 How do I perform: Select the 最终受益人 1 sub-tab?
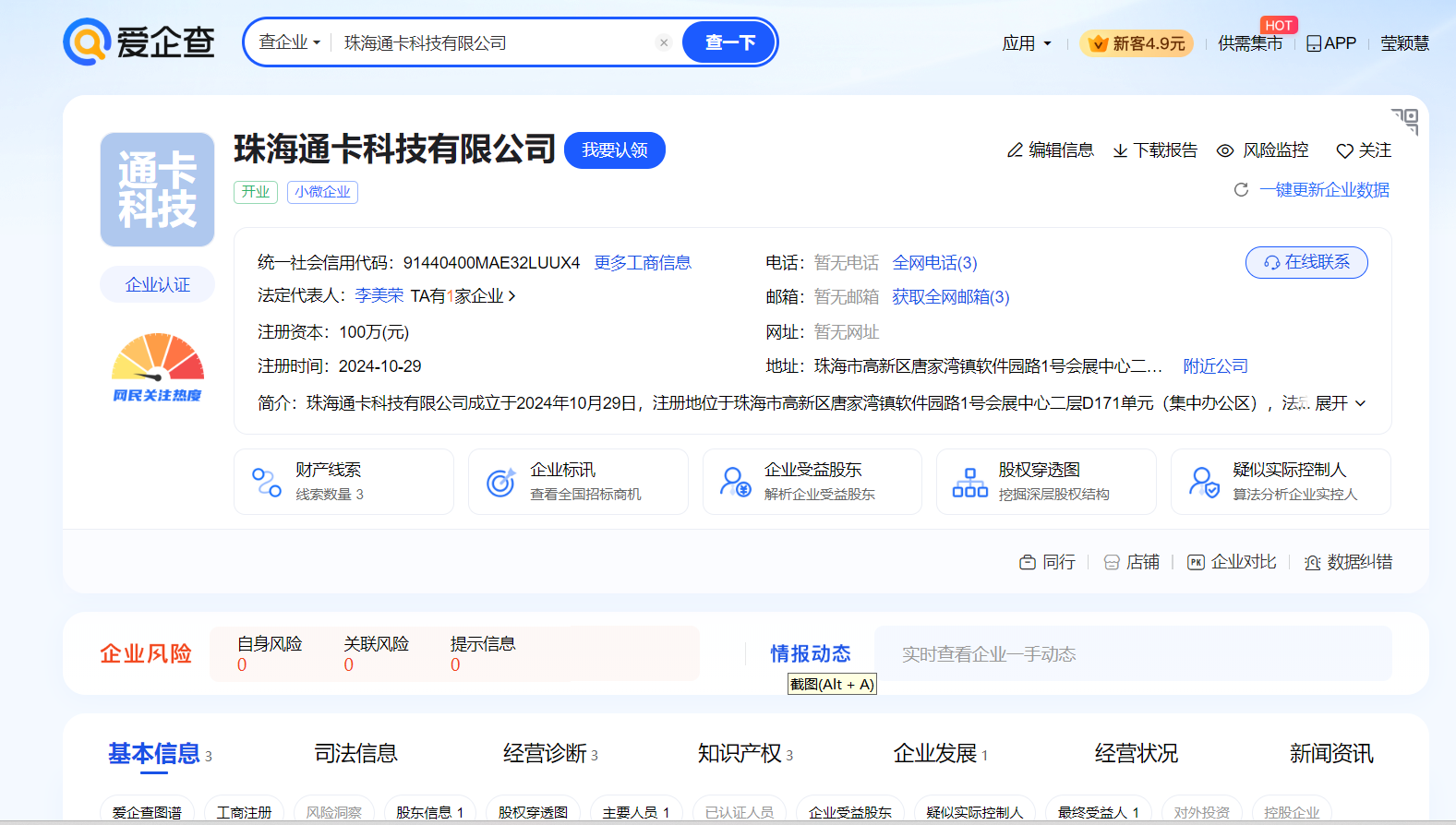point(1099,811)
